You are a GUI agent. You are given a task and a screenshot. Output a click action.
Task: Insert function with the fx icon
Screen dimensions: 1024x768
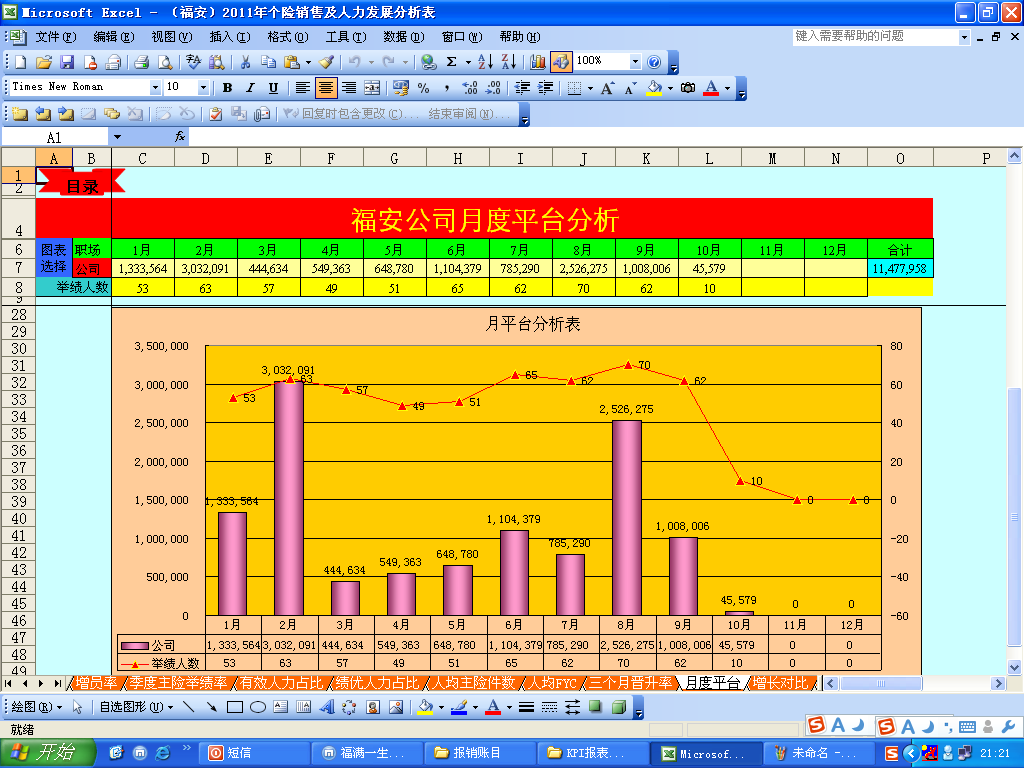click(x=180, y=136)
